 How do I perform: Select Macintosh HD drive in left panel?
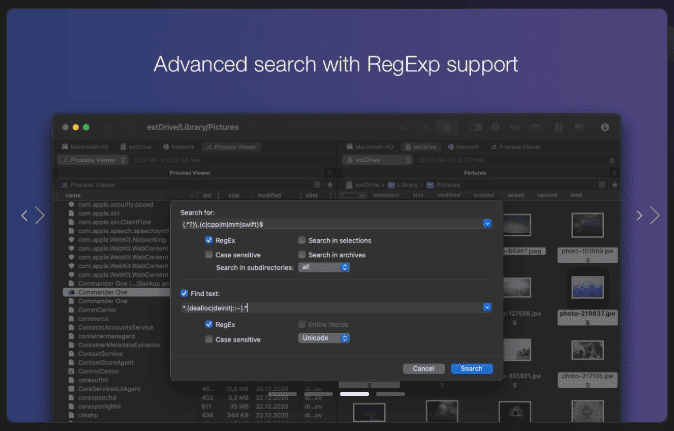click(85, 147)
